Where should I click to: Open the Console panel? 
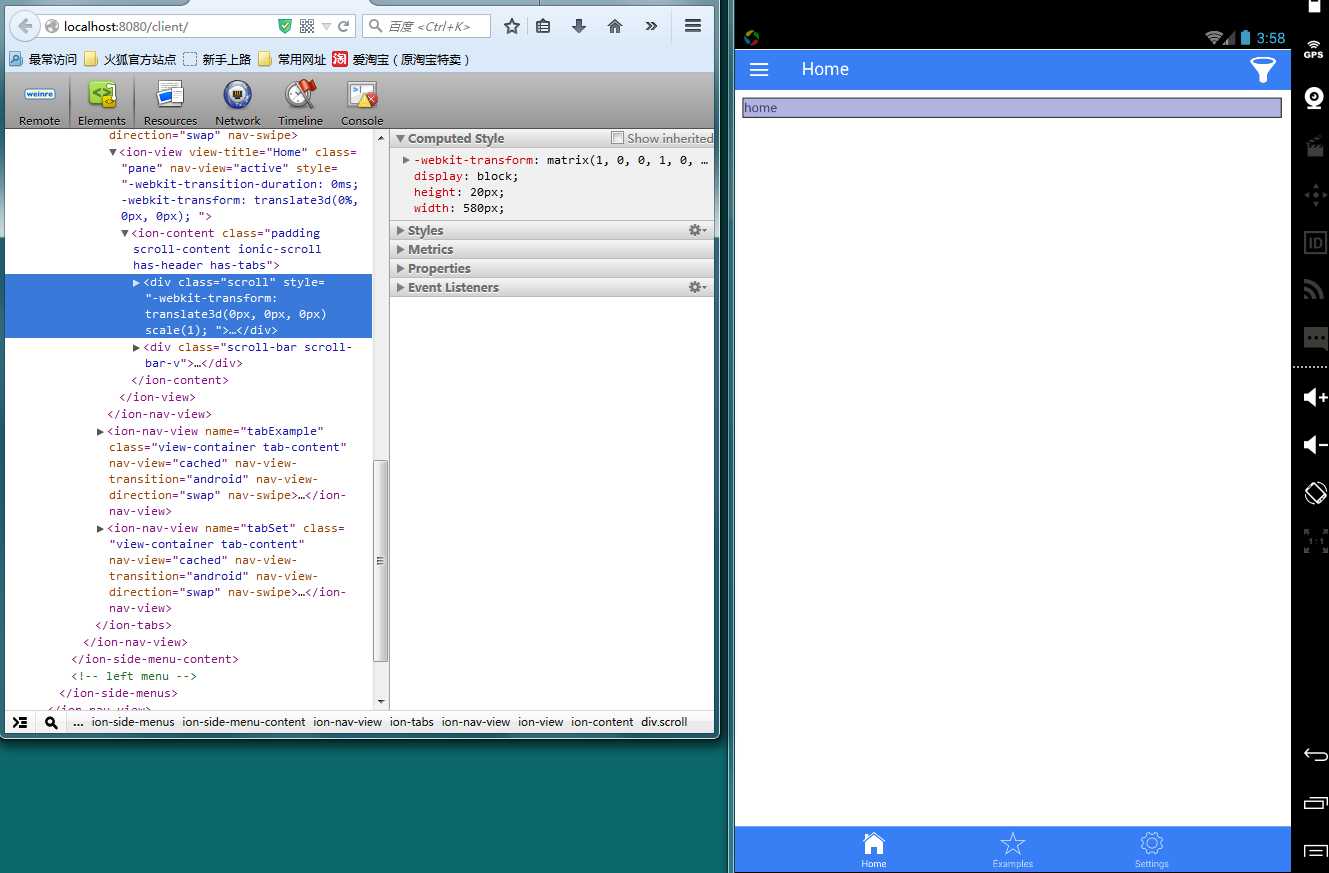[x=362, y=103]
